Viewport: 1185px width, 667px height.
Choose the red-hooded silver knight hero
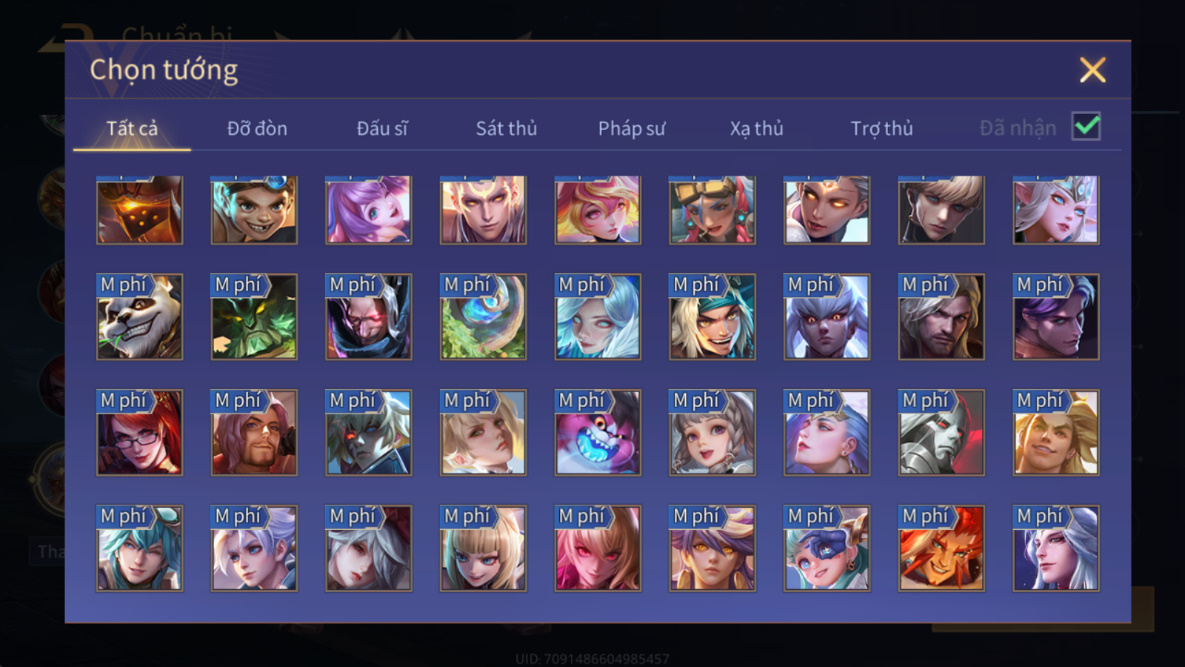pos(941,432)
